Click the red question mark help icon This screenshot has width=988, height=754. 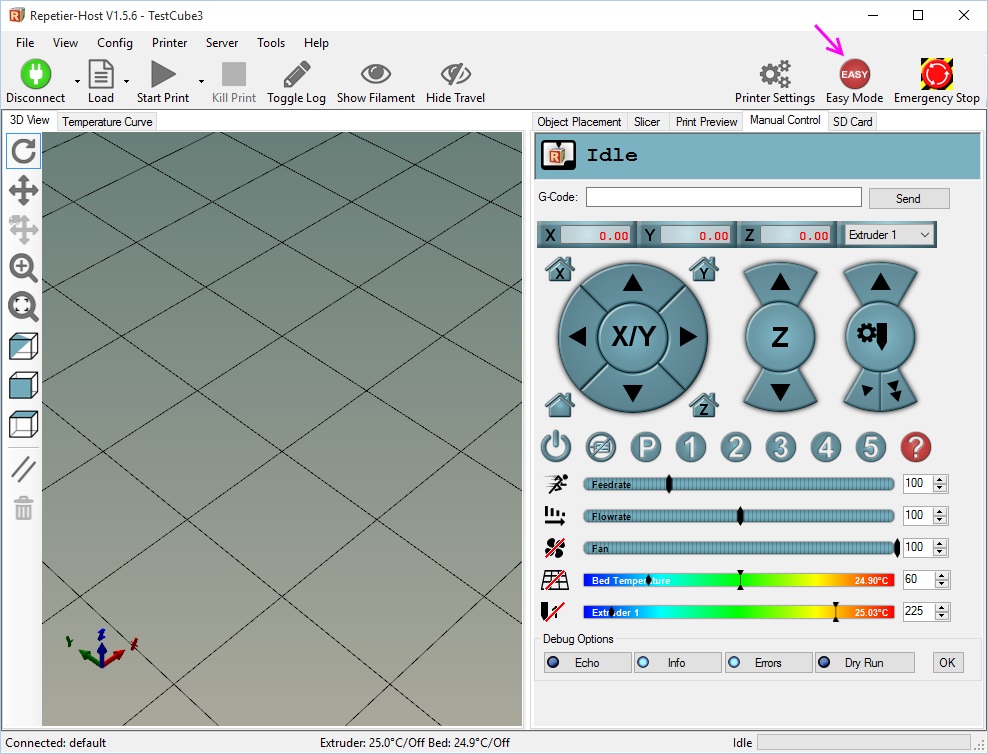916,447
